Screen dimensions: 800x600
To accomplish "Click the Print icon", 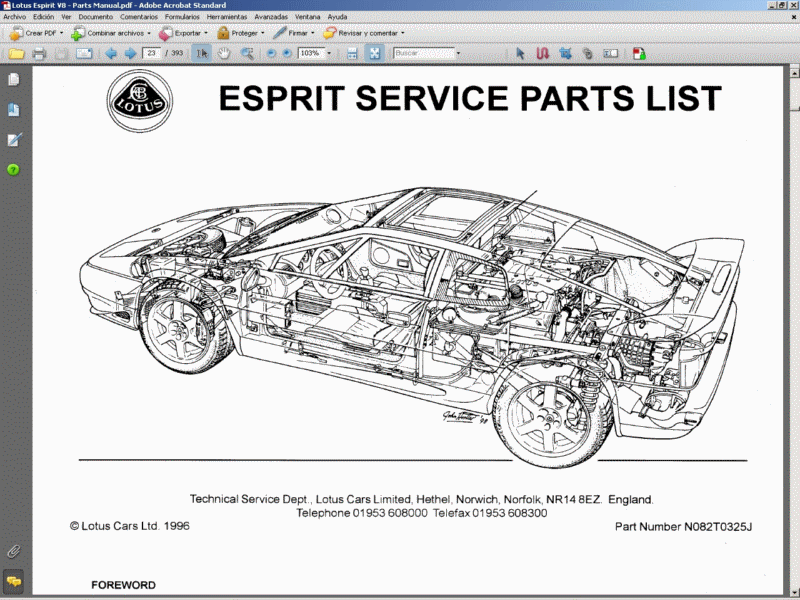I will click(39, 54).
